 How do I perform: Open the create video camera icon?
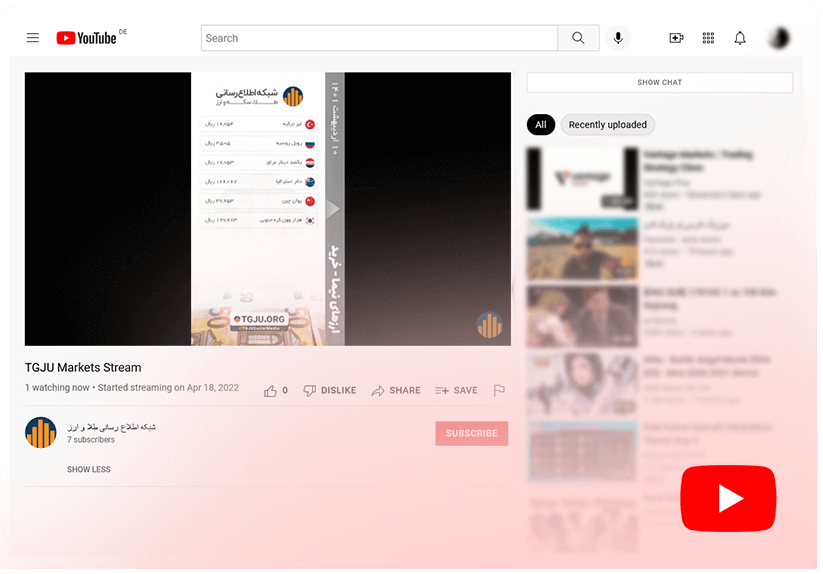click(676, 38)
